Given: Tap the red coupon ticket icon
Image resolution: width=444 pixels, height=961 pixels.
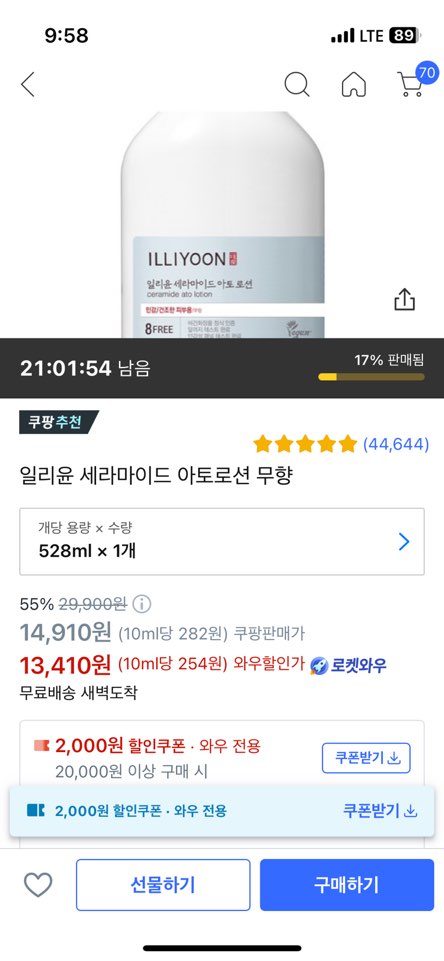Looking at the screenshot, I should 41,746.
